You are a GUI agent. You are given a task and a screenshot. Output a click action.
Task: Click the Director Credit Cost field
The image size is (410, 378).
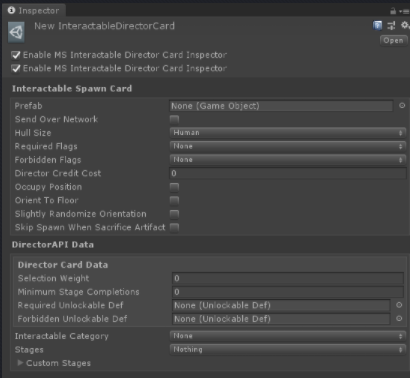tap(288, 173)
